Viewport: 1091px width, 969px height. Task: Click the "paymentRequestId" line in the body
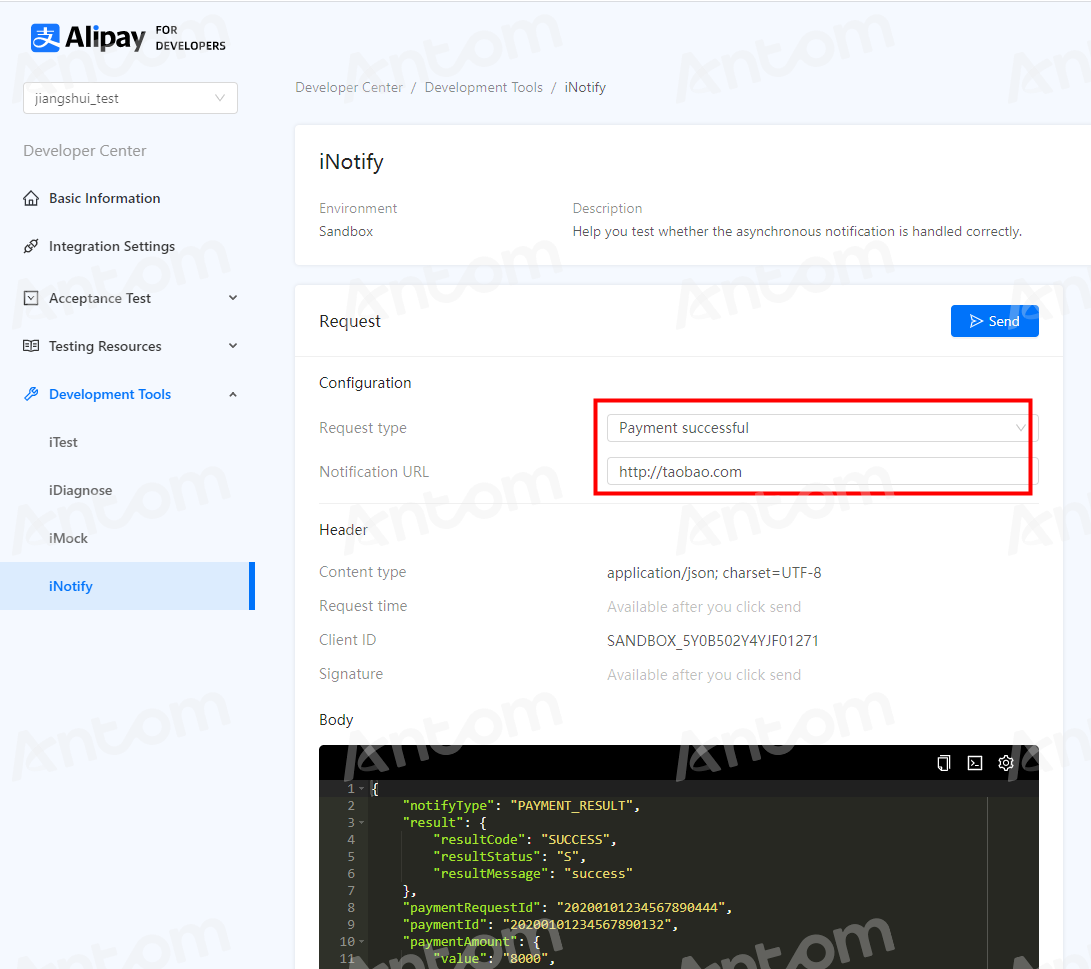click(x=567, y=908)
